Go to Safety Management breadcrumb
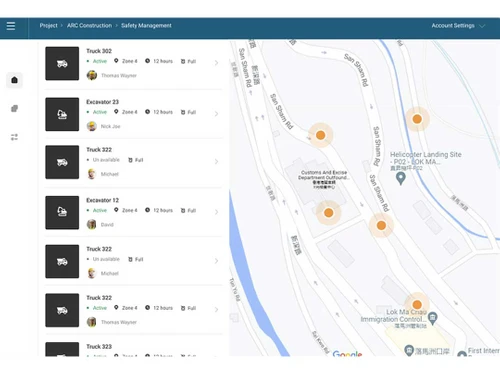 [146, 26]
